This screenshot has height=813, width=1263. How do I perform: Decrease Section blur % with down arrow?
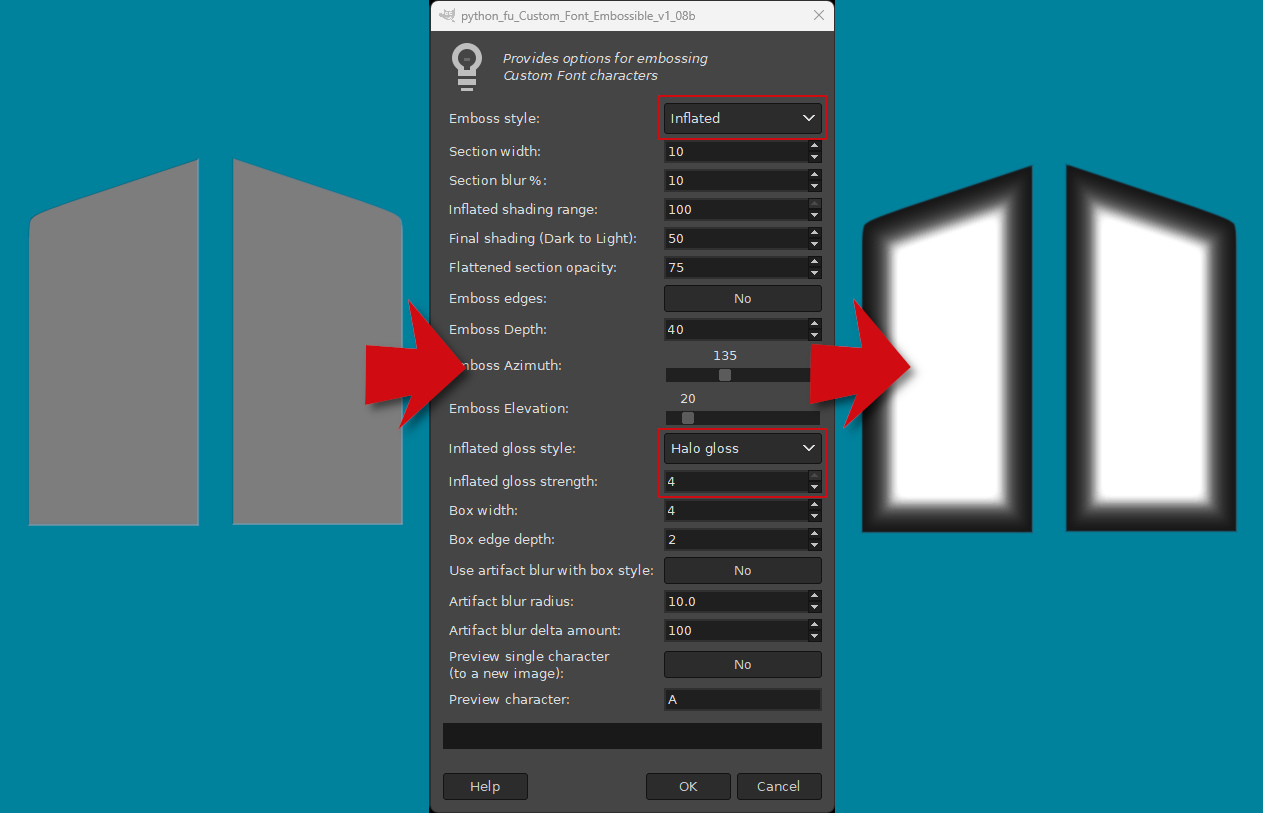[x=815, y=187]
